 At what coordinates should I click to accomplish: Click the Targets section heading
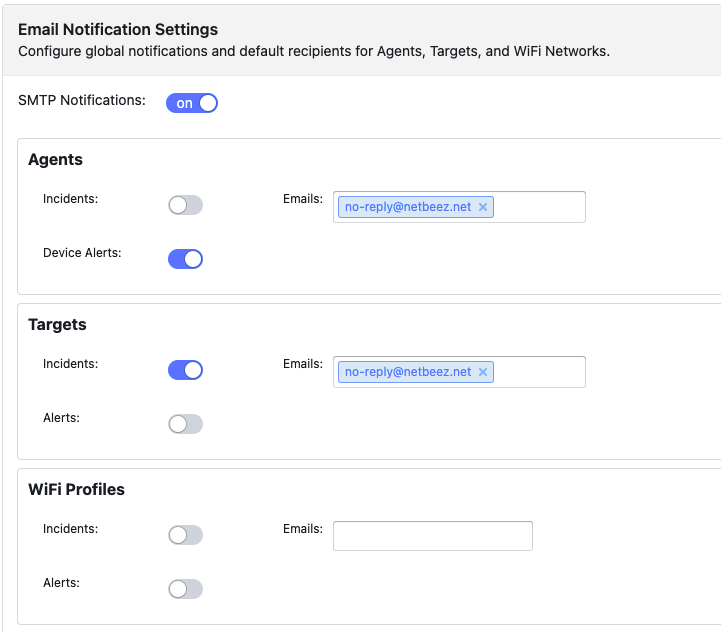57,325
